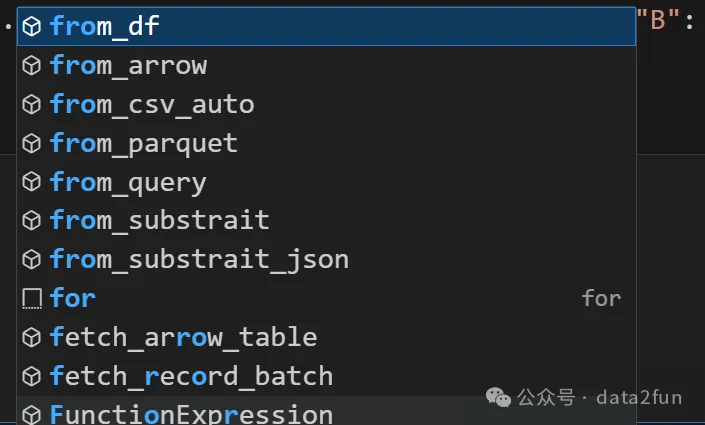Select FunctionExpression class suggestion
Viewport: 705px width, 425px height.
point(191,413)
